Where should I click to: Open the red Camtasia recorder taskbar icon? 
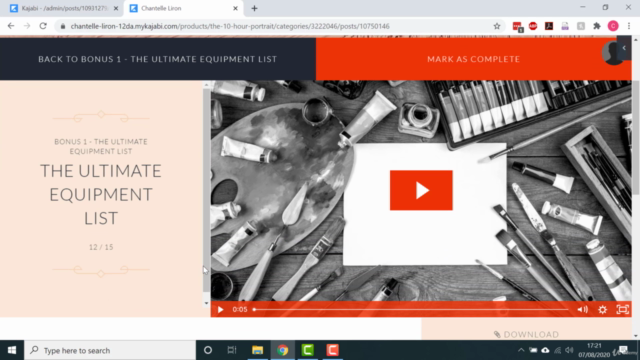coord(332,350)
